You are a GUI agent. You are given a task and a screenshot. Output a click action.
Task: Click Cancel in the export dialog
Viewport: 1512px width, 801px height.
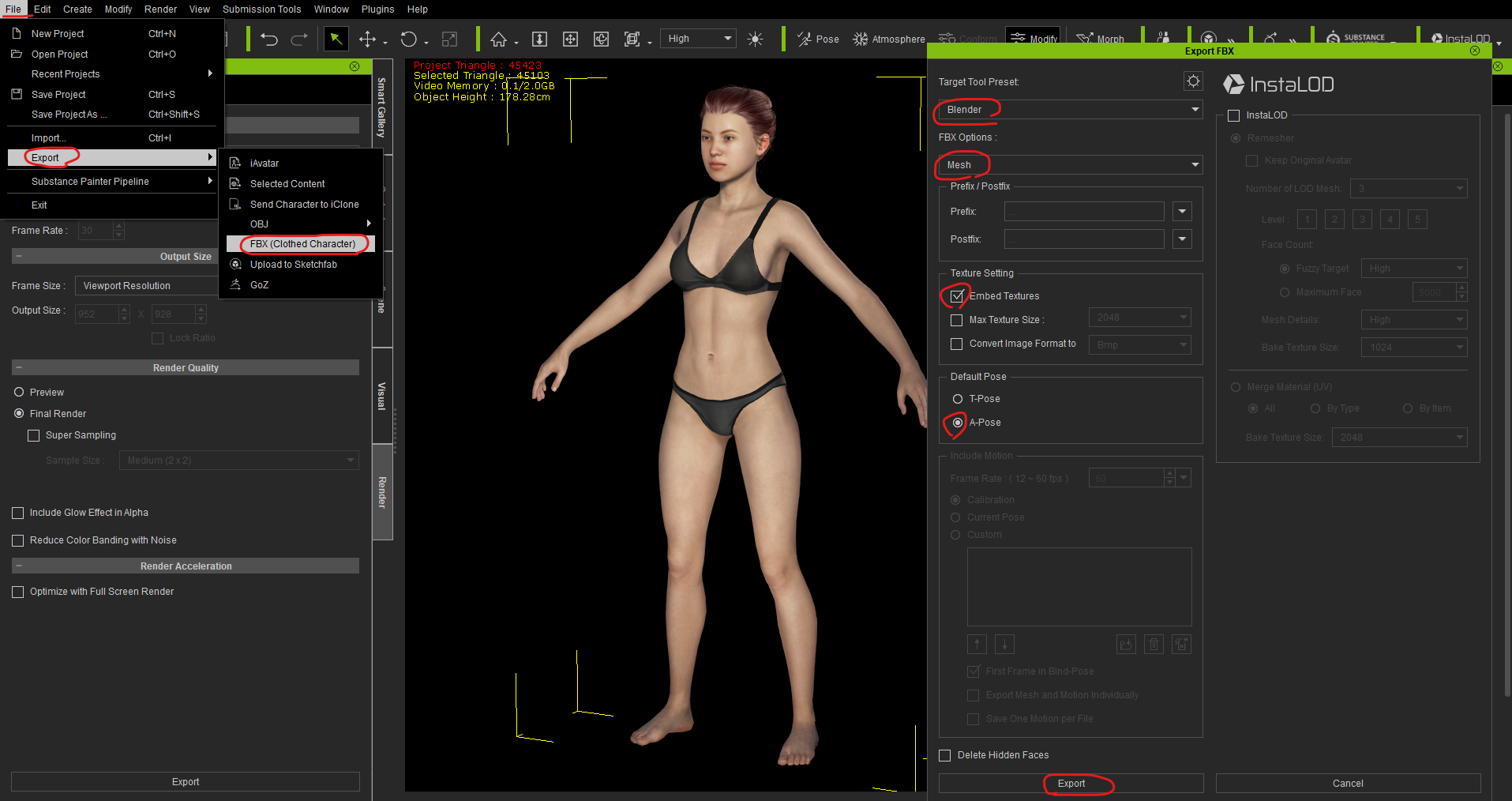pyautogui.click(x=1347, y=784)
